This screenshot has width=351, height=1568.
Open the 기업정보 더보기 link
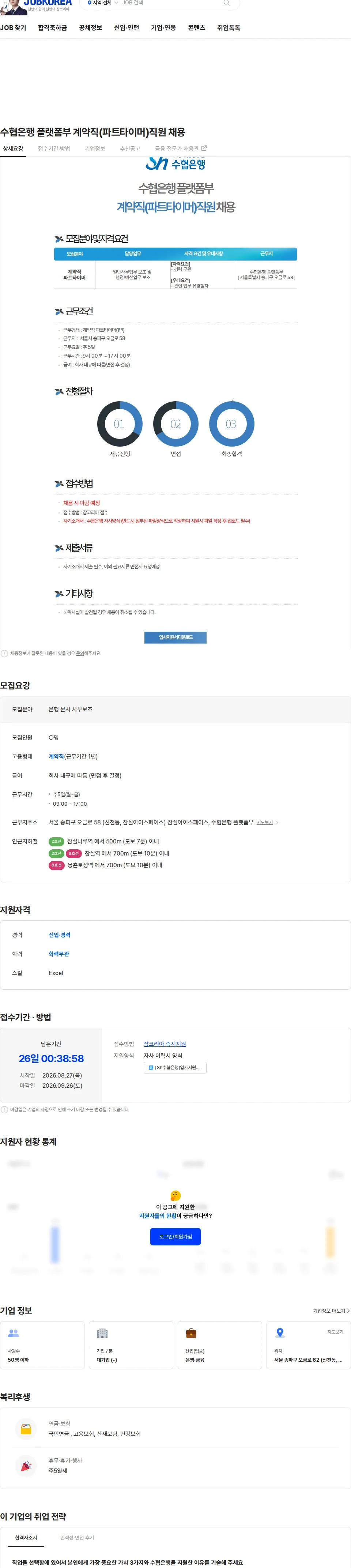click(331, 1311)
